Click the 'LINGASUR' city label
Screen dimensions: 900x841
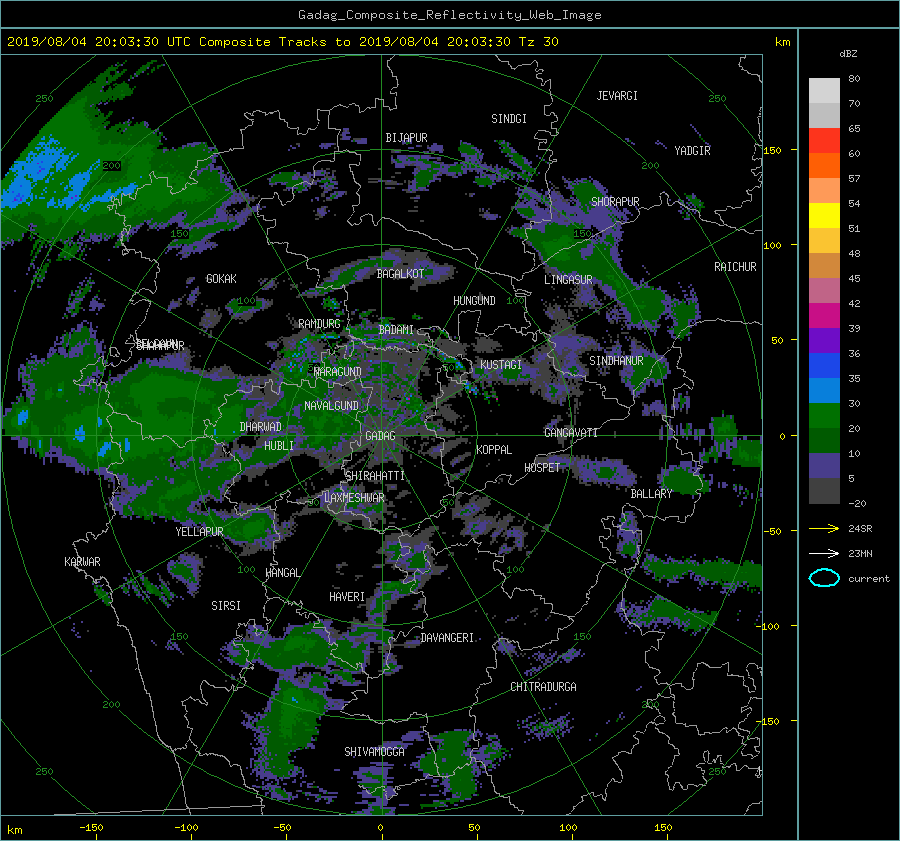[568, 280]
